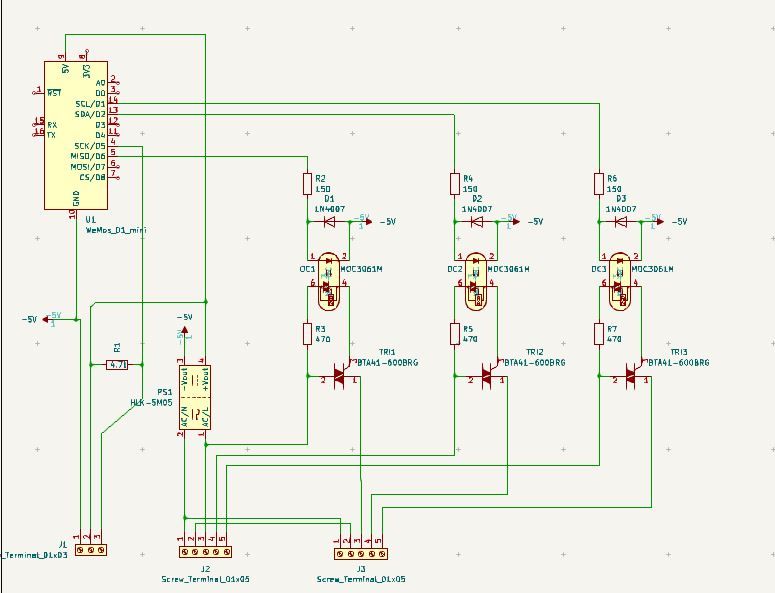Click the BTA41-600BRG label under TRI2

[534, 363]
